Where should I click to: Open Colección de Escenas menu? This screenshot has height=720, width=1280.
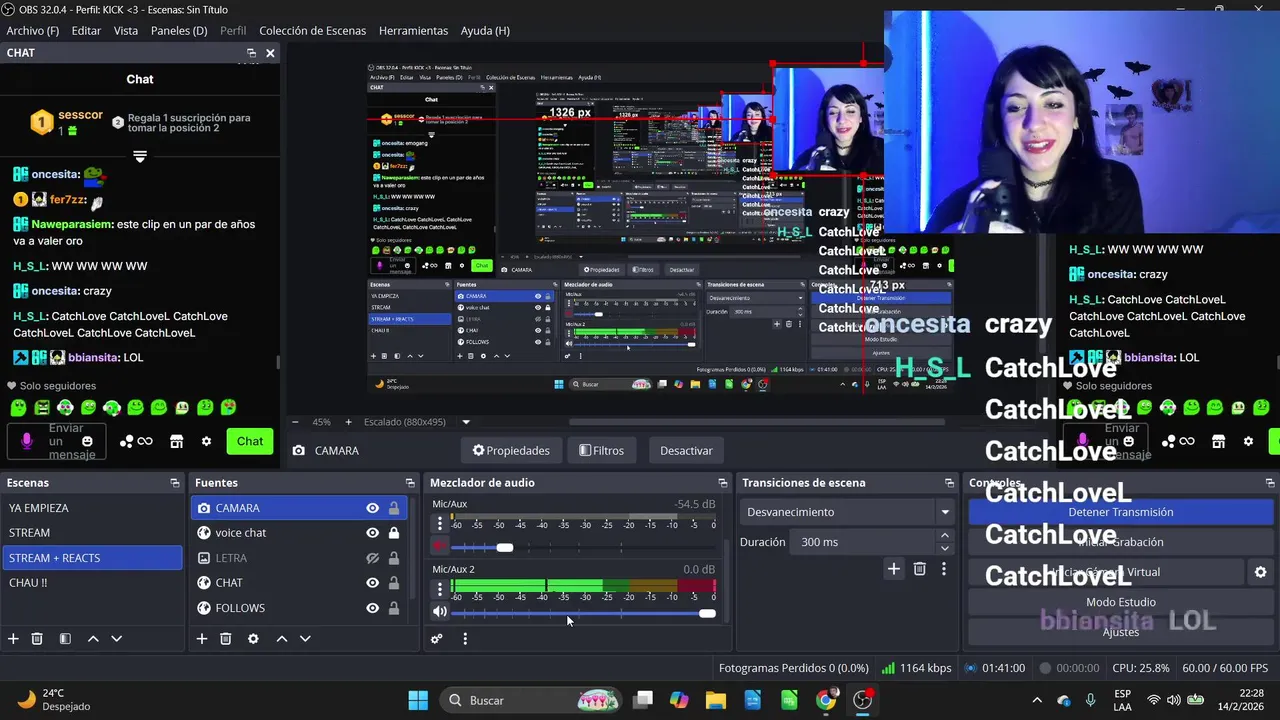coord(312,31)
